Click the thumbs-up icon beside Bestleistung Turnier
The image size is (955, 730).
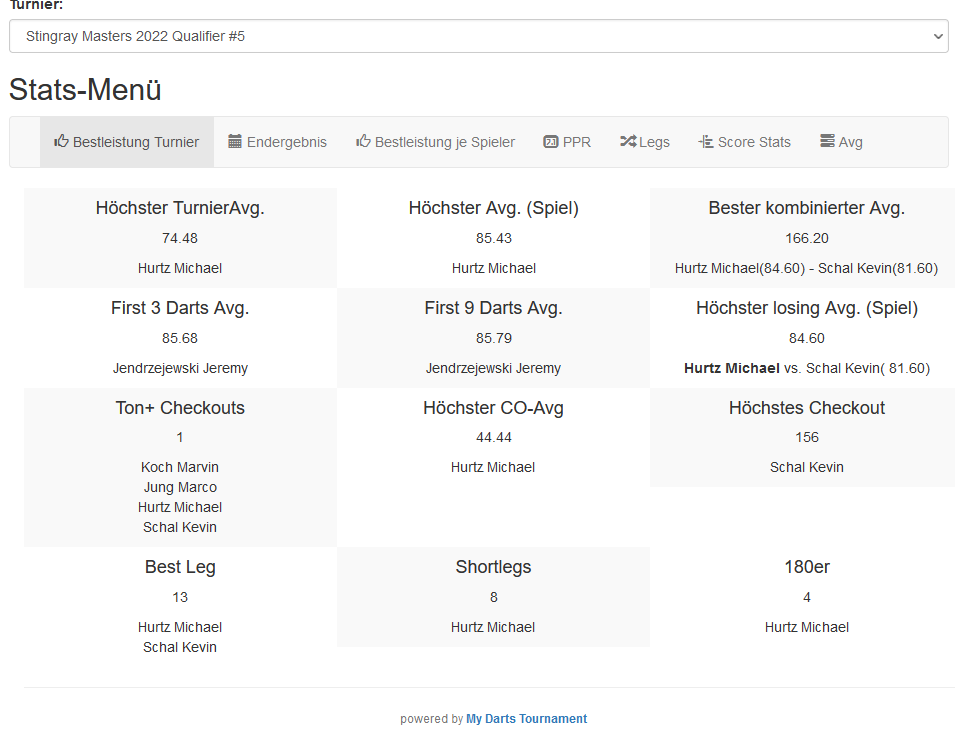coord(61,142)
